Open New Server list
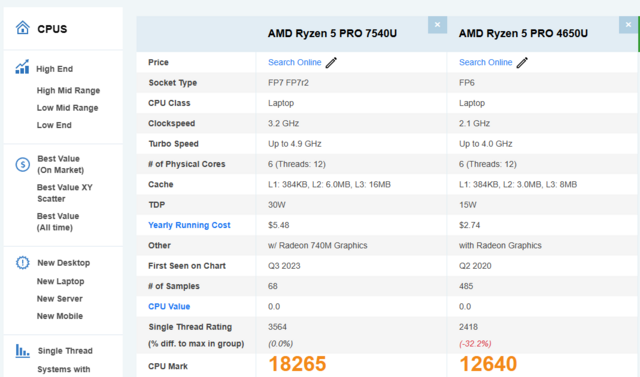Image resolution: width=640 pixels, height=377 pixels. point(60,299)
